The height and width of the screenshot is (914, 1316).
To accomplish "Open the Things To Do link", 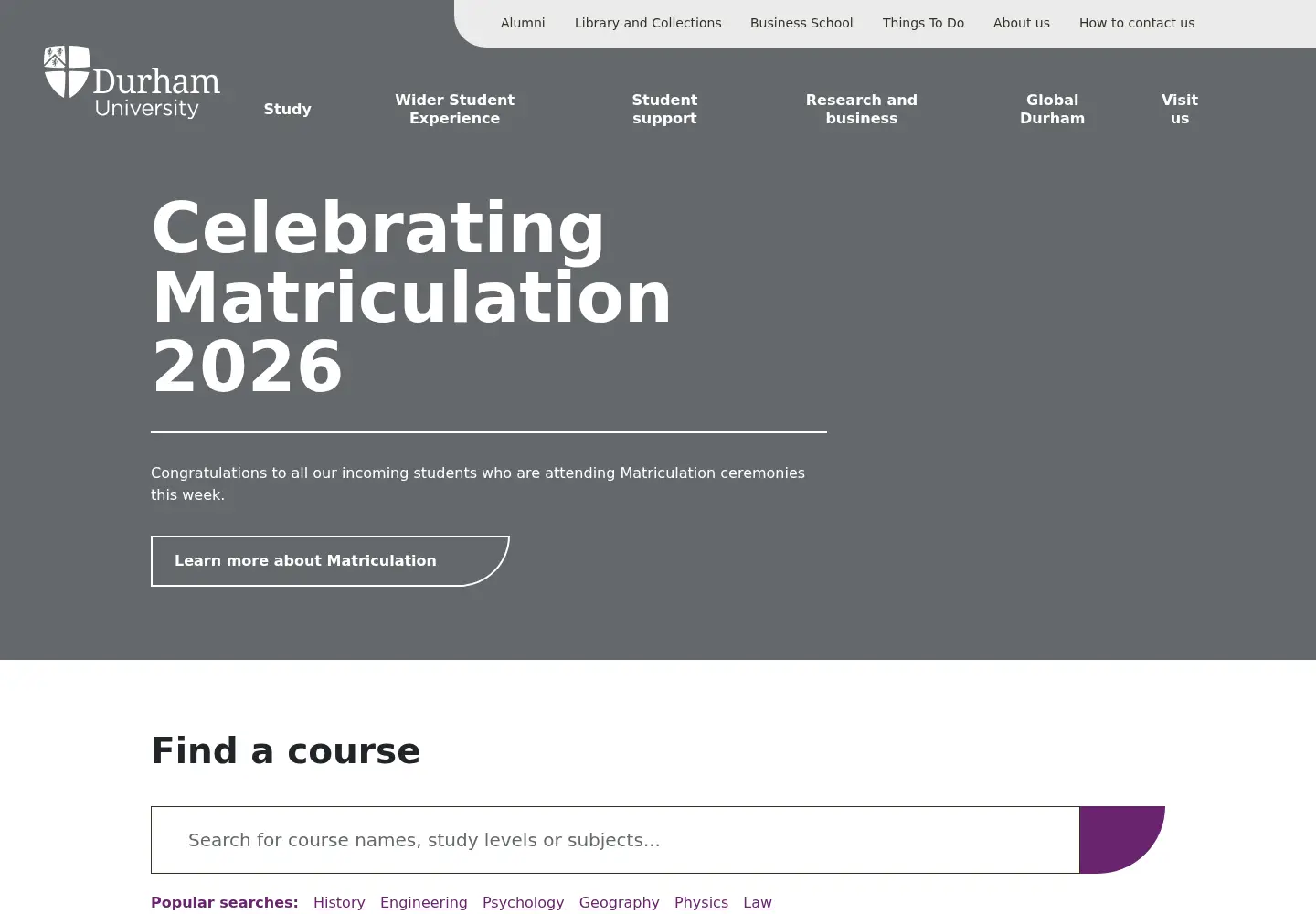I will point(923,23).
